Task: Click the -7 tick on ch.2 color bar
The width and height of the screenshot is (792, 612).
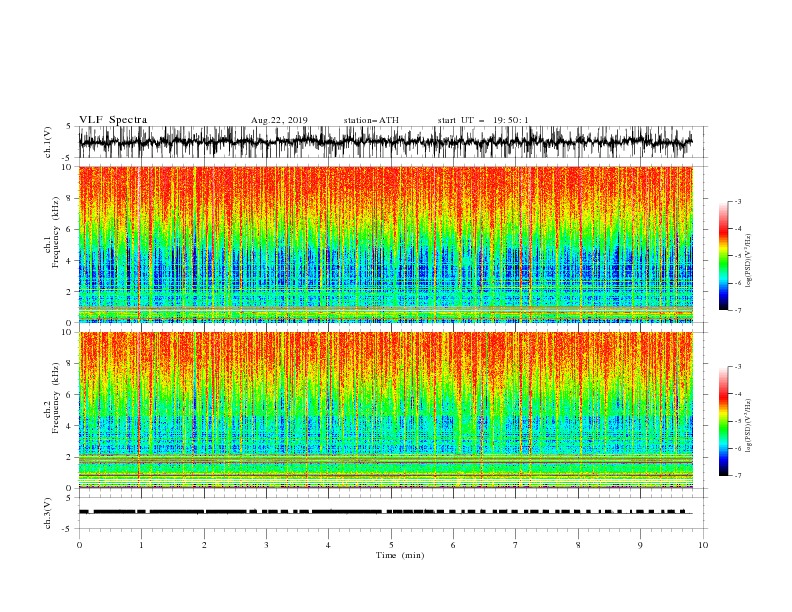Action: click(x=737, y=476)
